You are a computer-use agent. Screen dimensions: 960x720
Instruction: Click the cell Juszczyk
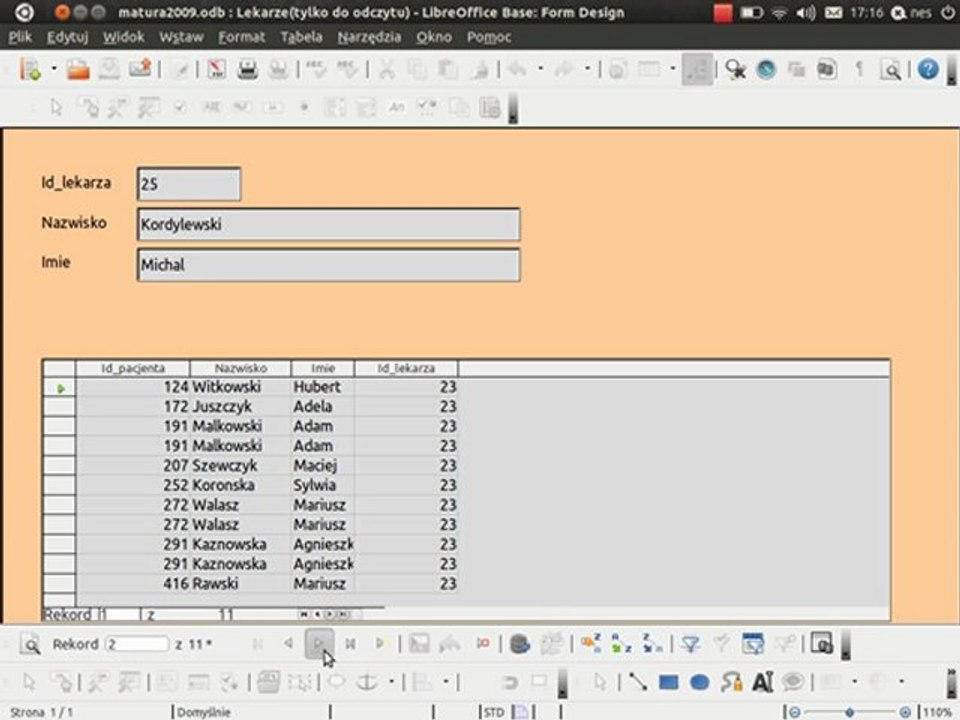tap(241, 407)
